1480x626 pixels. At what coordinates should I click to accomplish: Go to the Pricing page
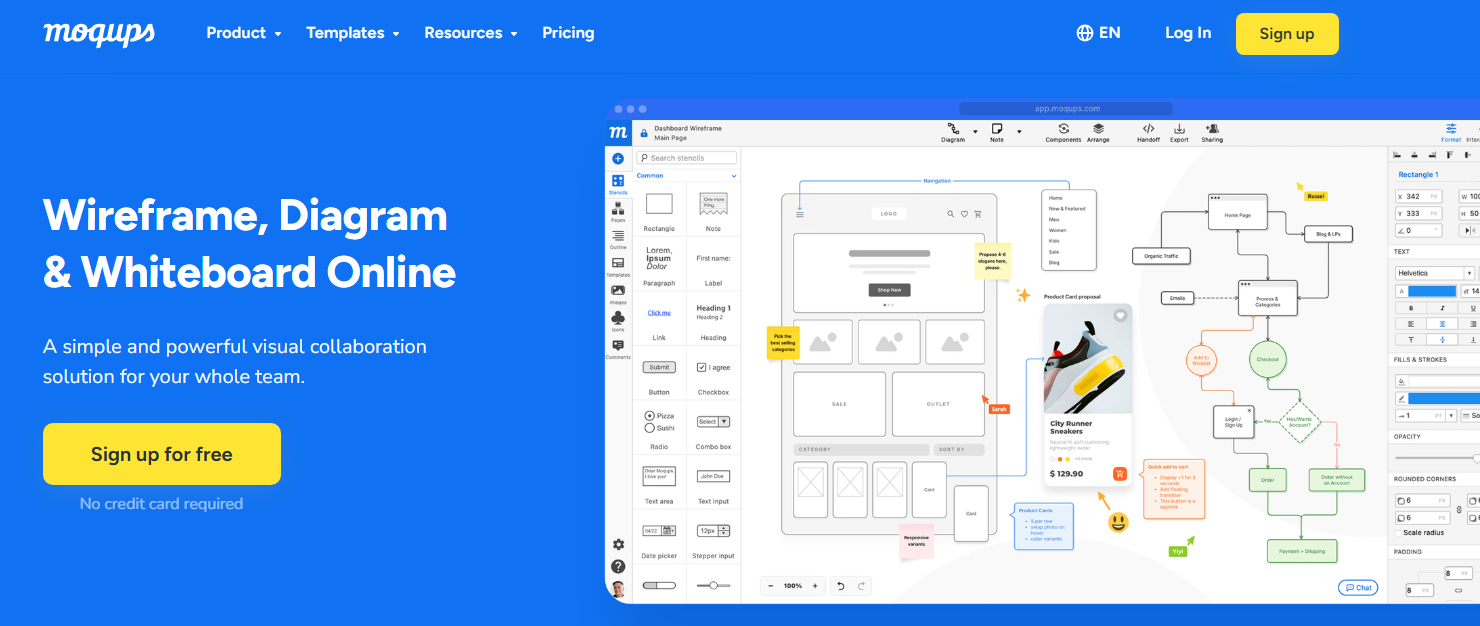[x=568, y=33]
